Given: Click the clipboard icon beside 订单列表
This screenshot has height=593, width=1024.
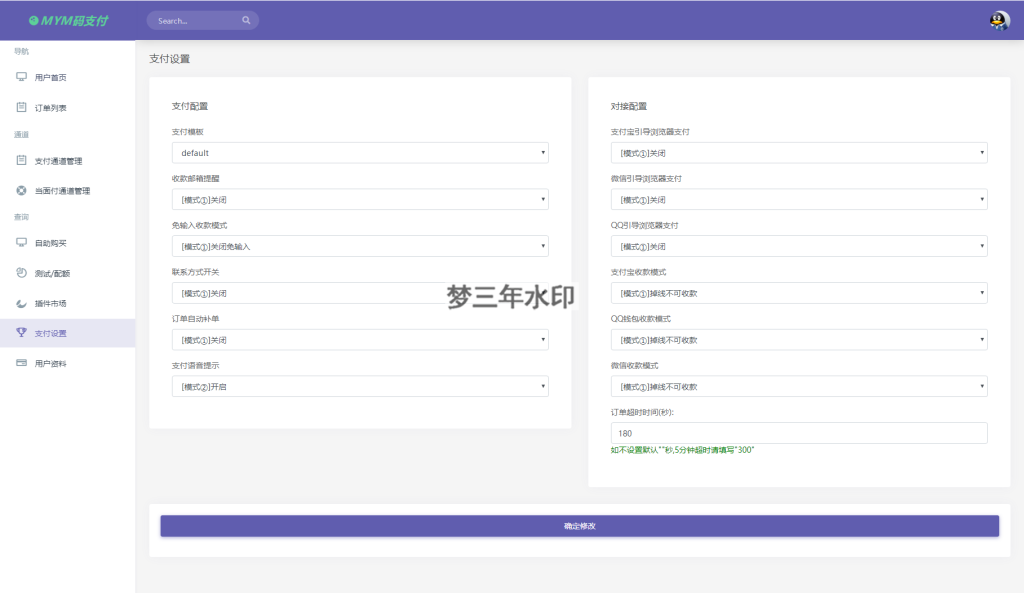Looking at the screenshot, I should [22, 107].
